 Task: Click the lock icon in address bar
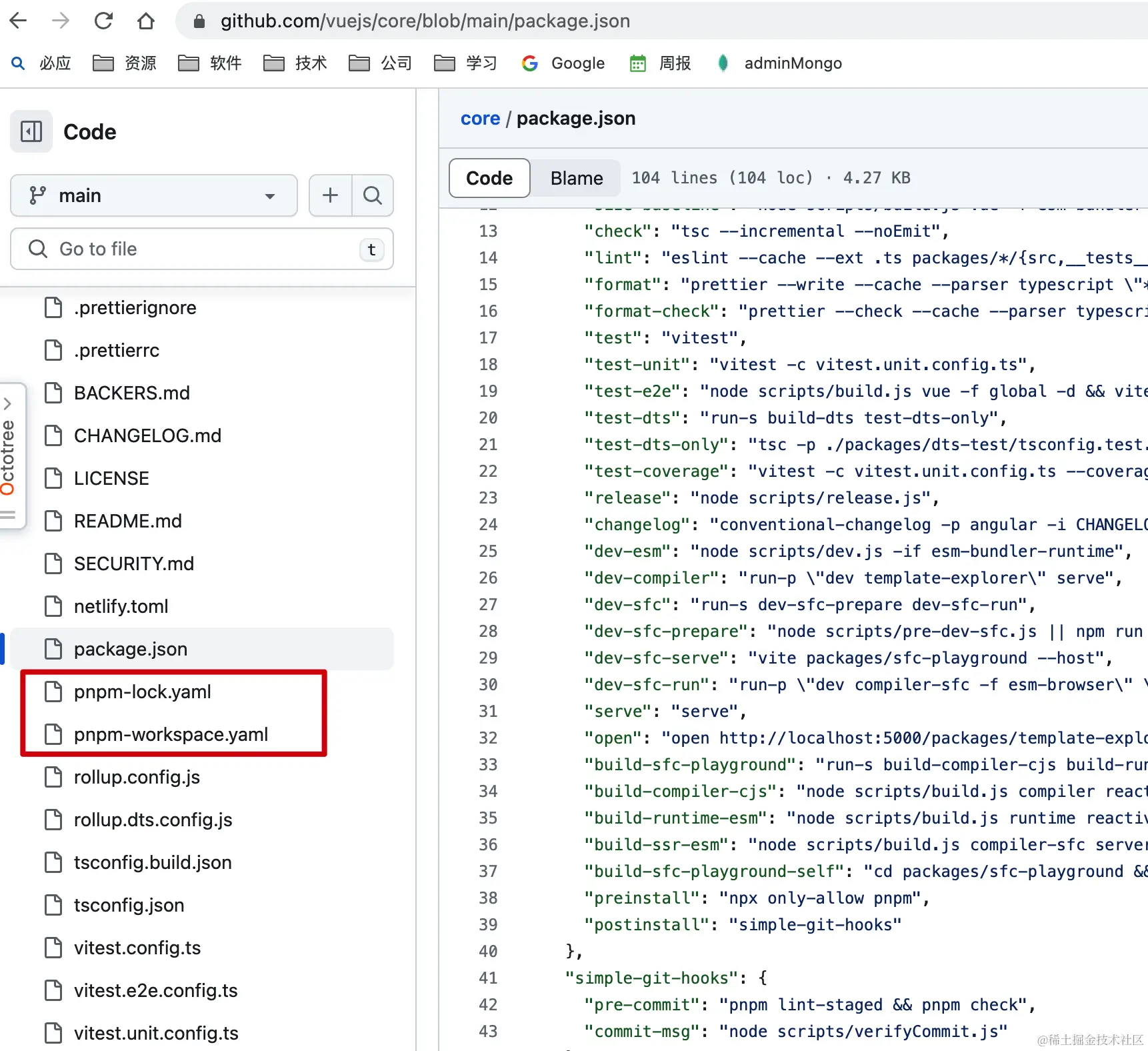pyautogui.click(x=199, y=21)
